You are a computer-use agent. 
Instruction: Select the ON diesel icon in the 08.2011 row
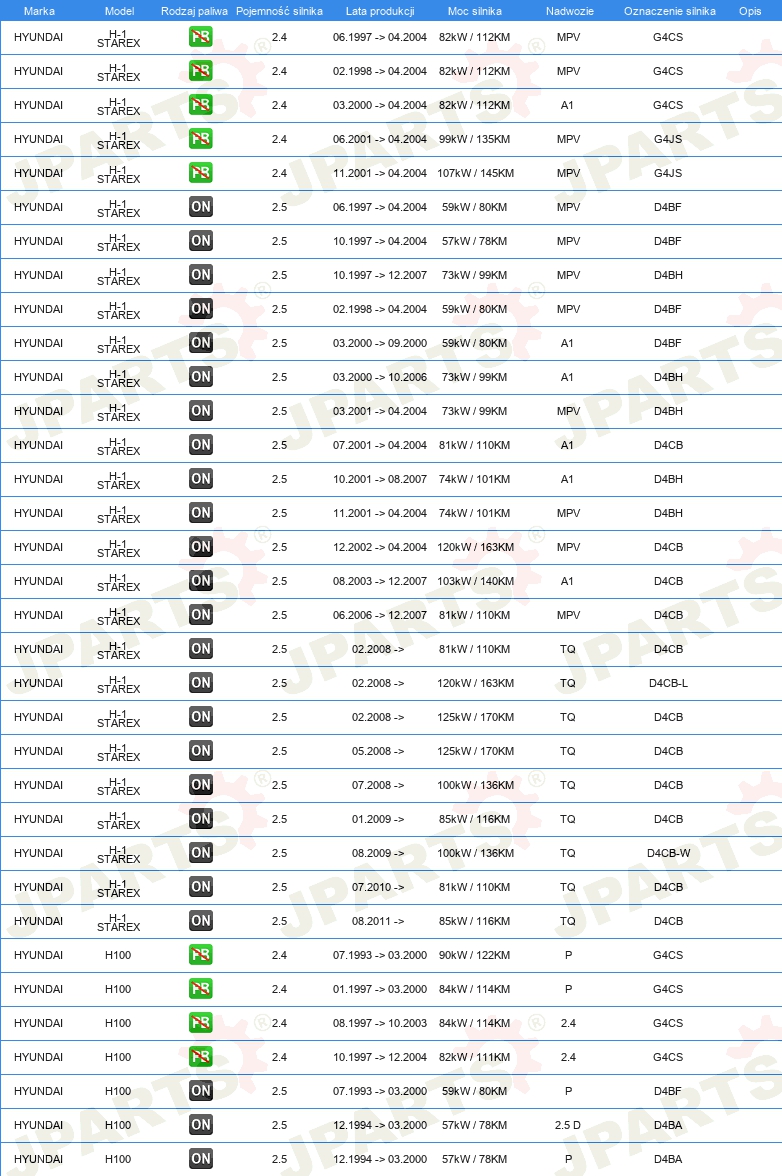(x=200, y=921)
